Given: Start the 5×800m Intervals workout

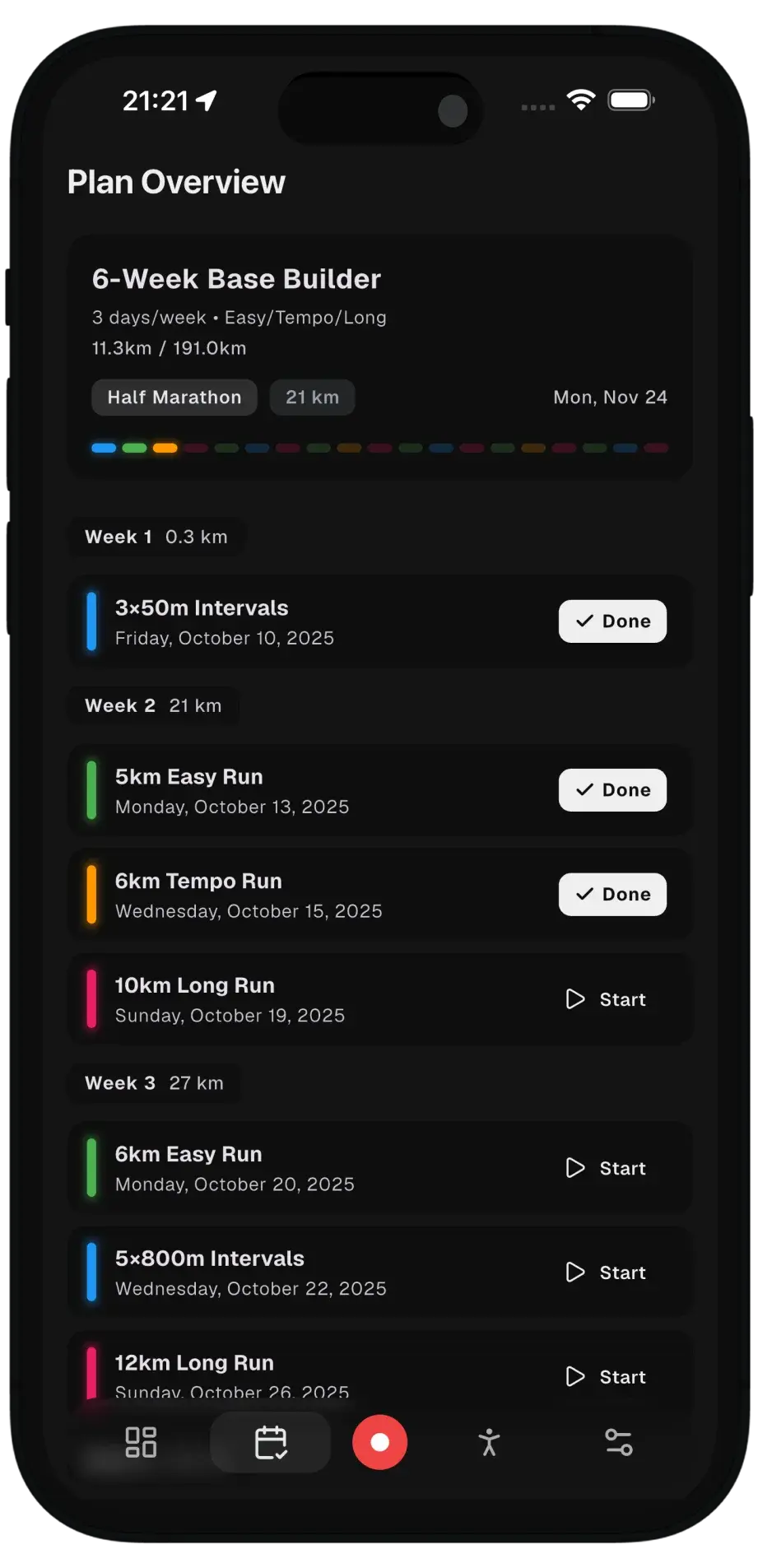Looking at the screenshot, I should point(607,1273).
